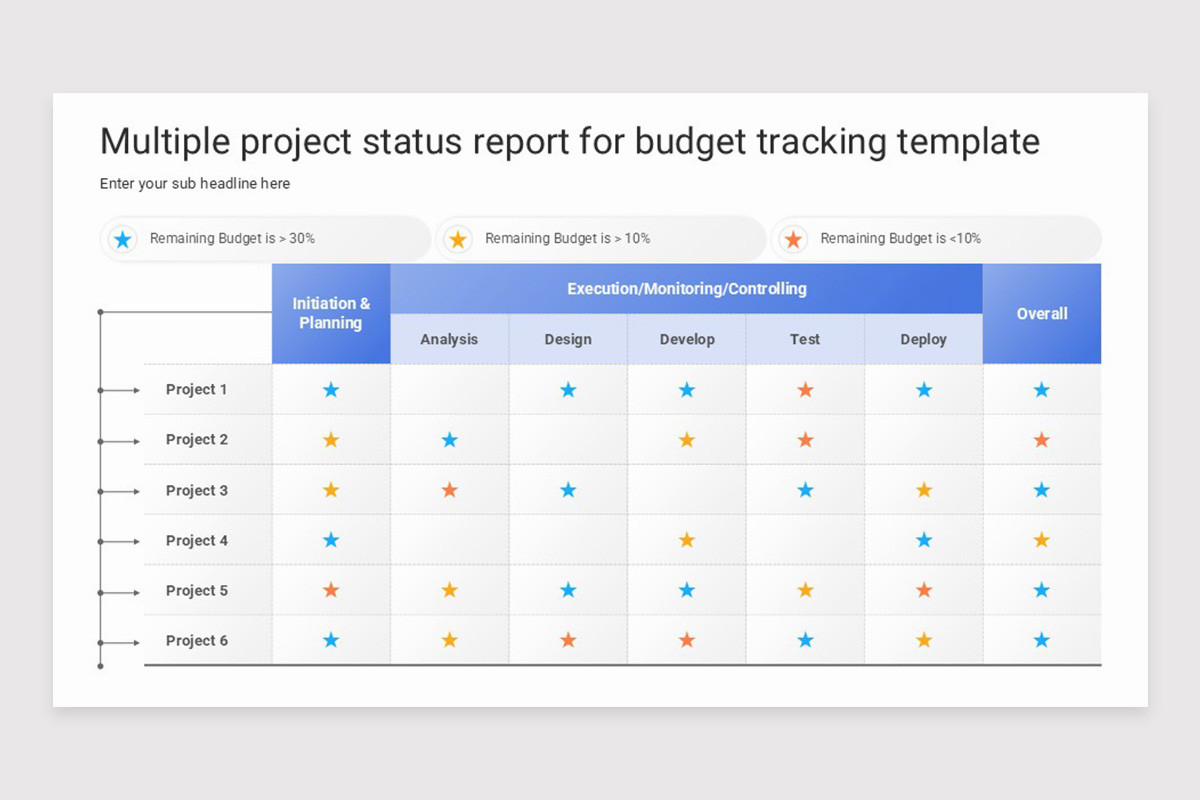Select the Project 4 row label
The height and width of the screenshot is (800, 1200).
coord(197,540)
